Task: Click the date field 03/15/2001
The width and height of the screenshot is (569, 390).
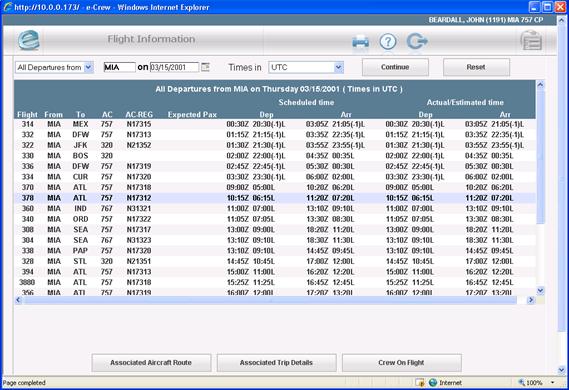Action: [174, 67]
